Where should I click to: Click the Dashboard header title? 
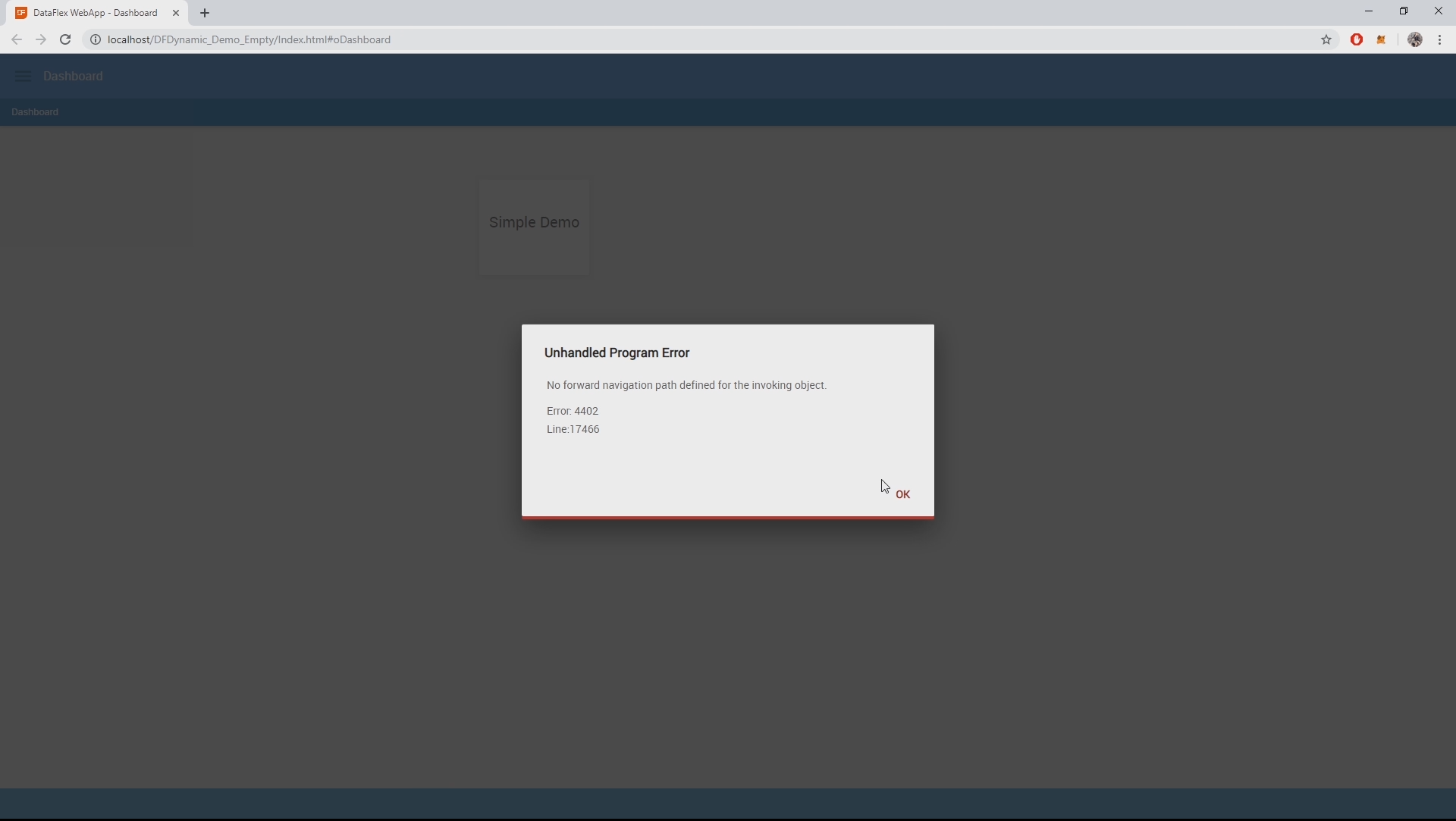pos(73,76)
